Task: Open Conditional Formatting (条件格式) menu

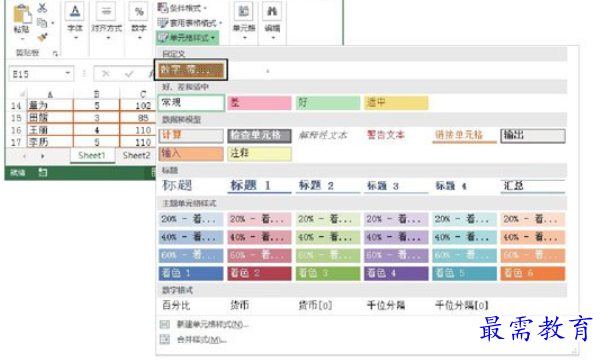Action: [x=183, y=8]
